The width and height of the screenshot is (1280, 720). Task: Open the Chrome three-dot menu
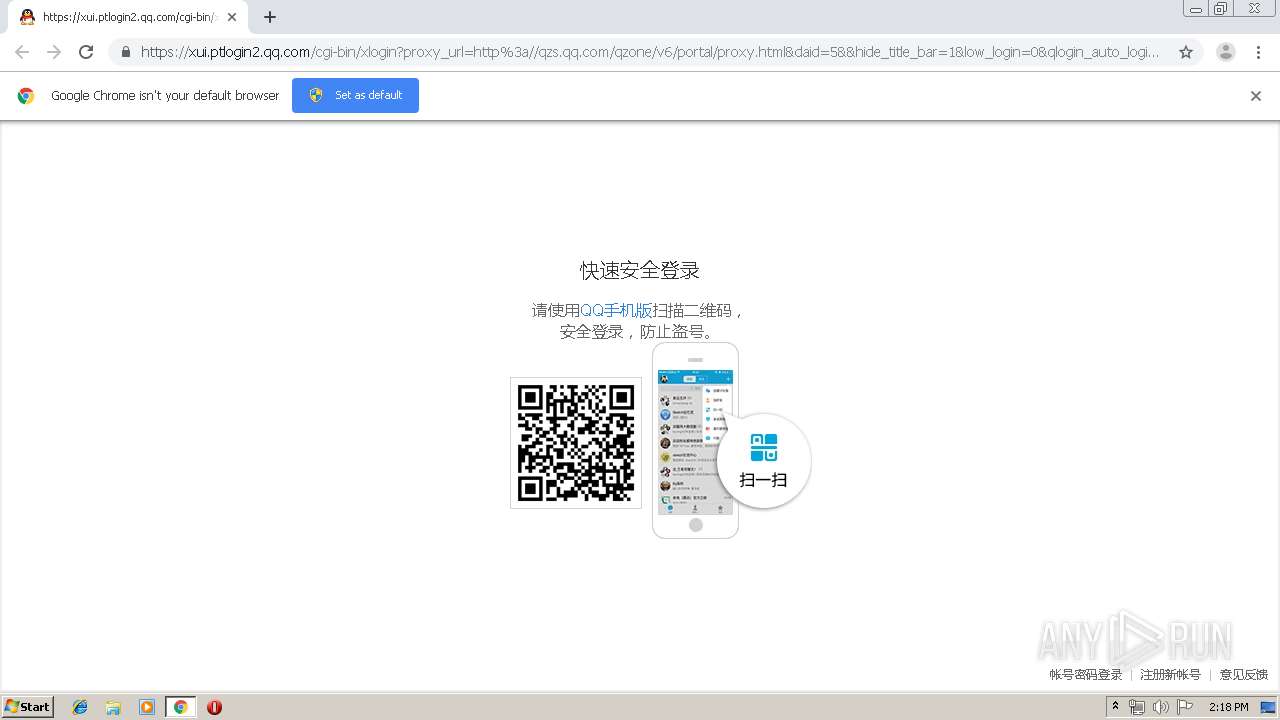point(1259,52)
